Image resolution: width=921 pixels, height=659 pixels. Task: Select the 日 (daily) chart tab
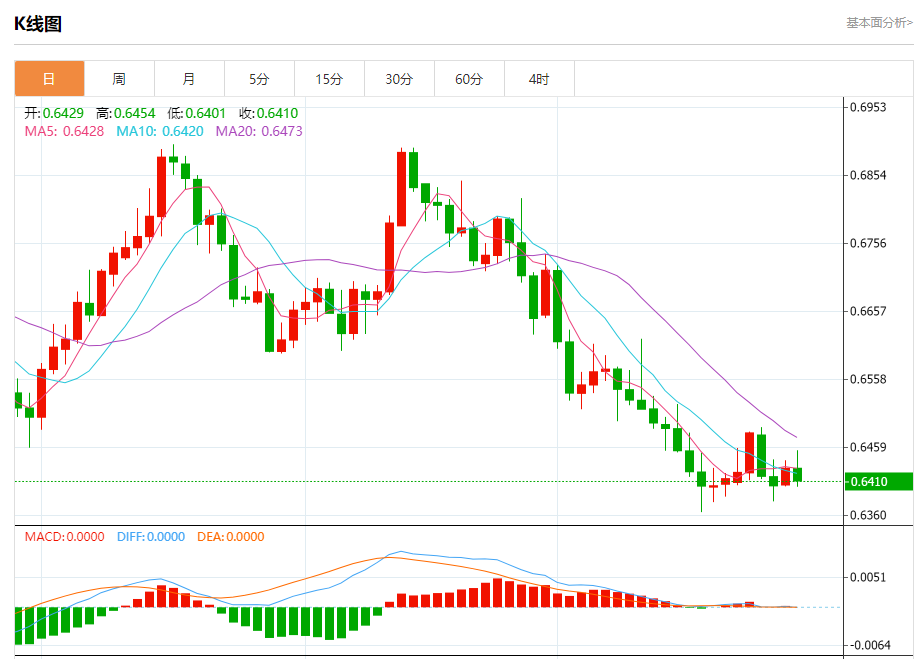click(49, 79)
